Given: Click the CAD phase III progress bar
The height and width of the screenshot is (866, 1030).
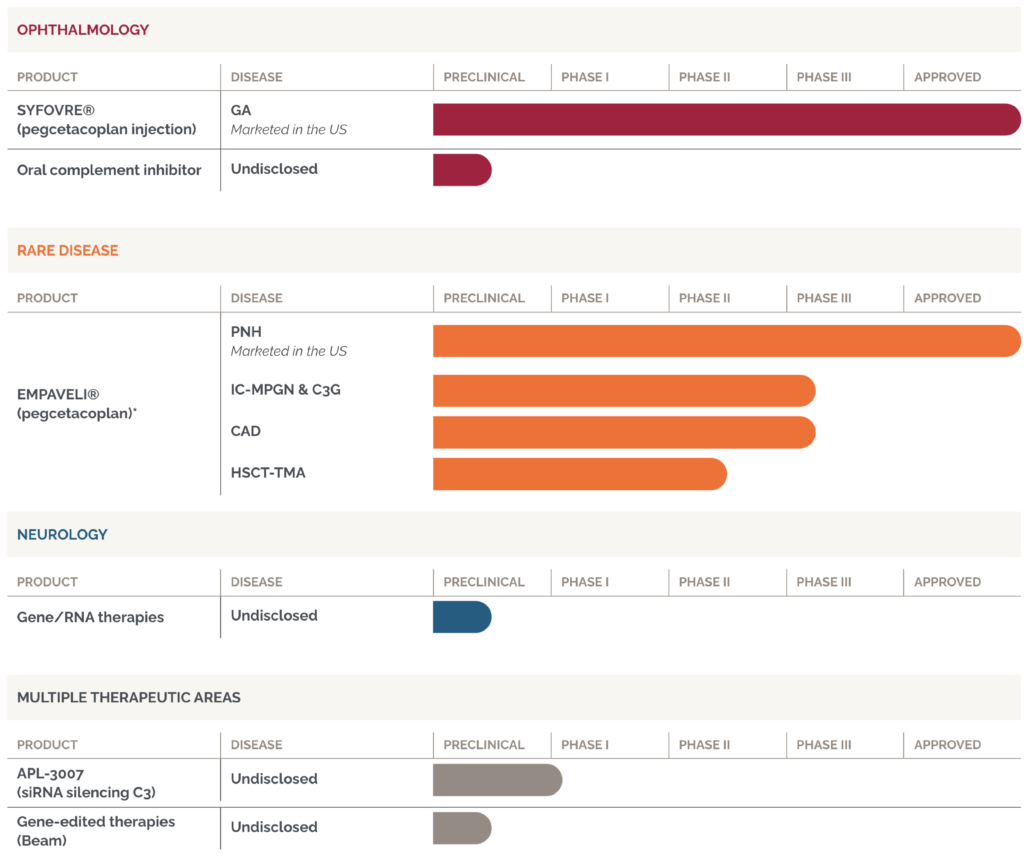Looking at the screenshot, I should click(x=624, y=432).
